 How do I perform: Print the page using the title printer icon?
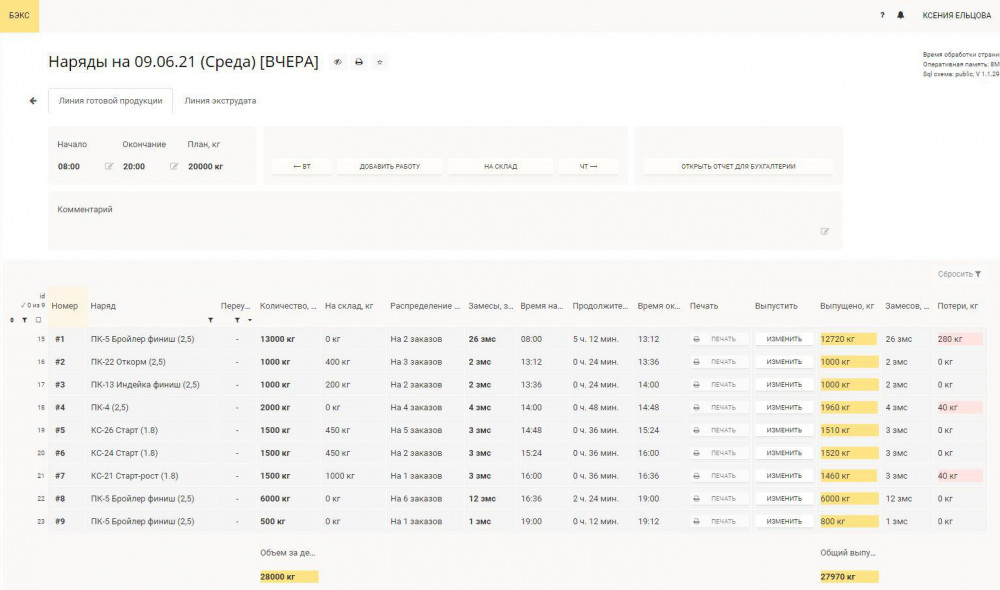(x=359, y=62)
